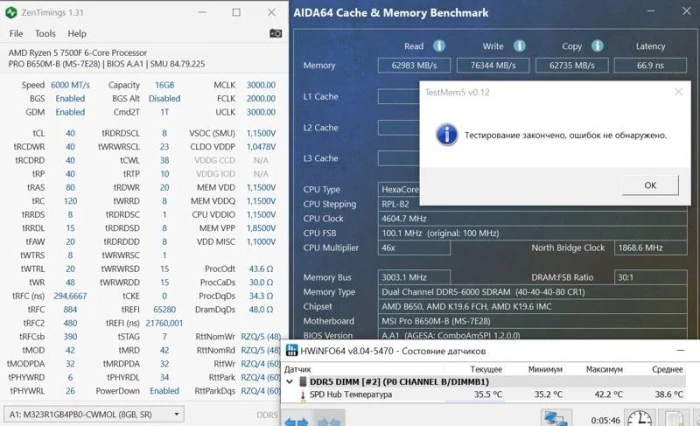
Task: Click the BGS Alt Disabled value
Action: (x=164, y=98)
